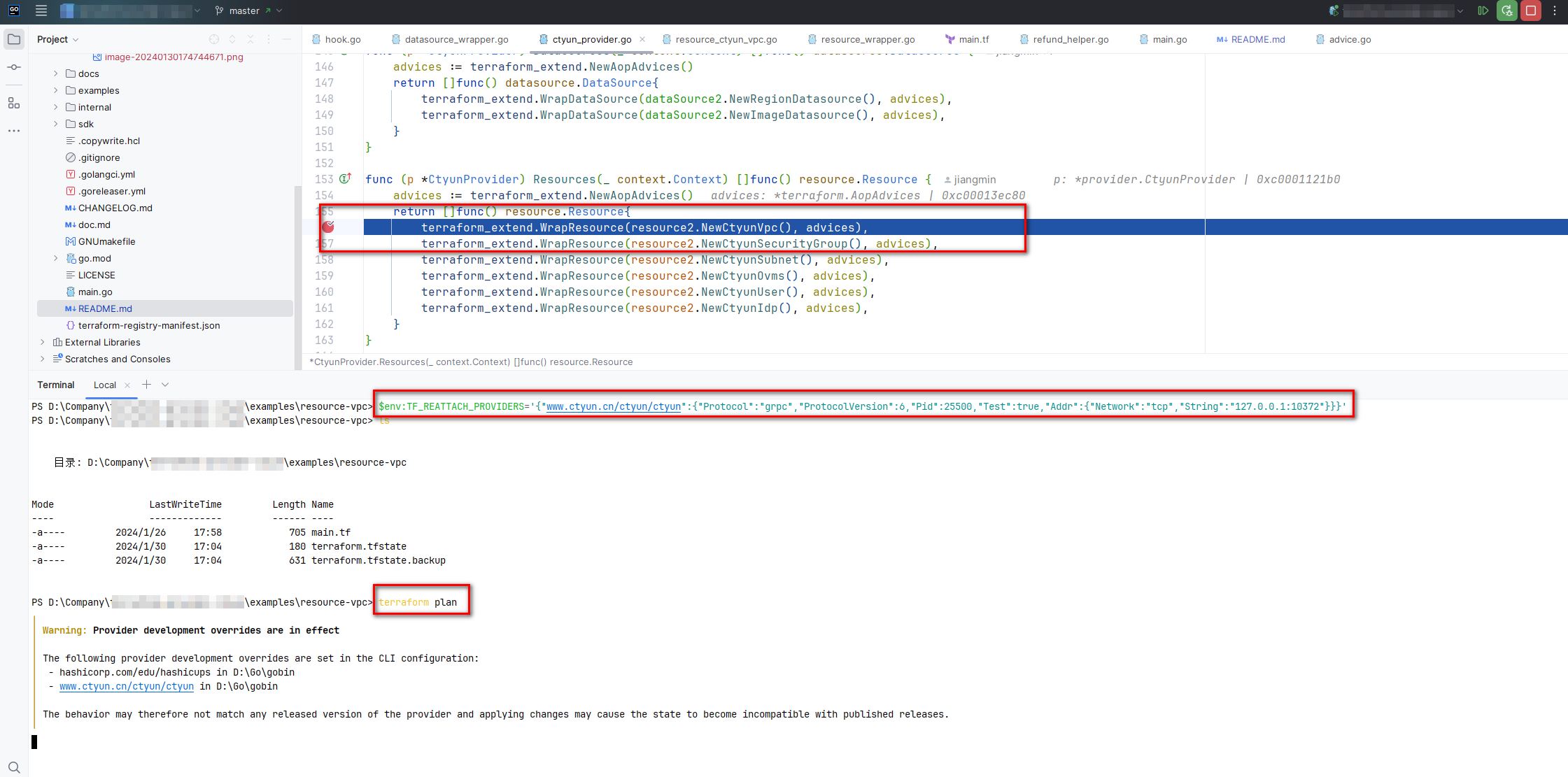The width and height of the screenshot is (1568, 777).
Task: Open terminal shell options dropdown
Action: 165,385
